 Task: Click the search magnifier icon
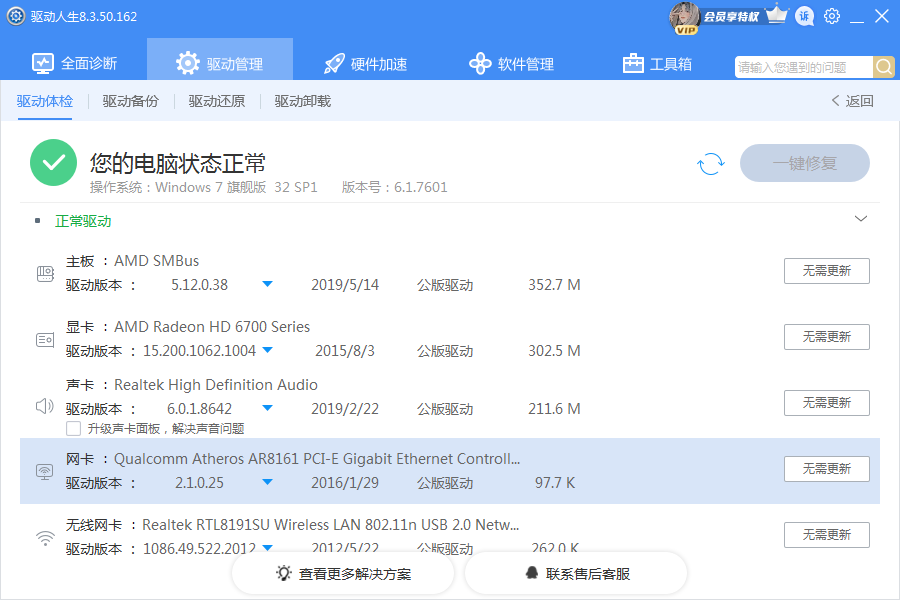(884, 67)
